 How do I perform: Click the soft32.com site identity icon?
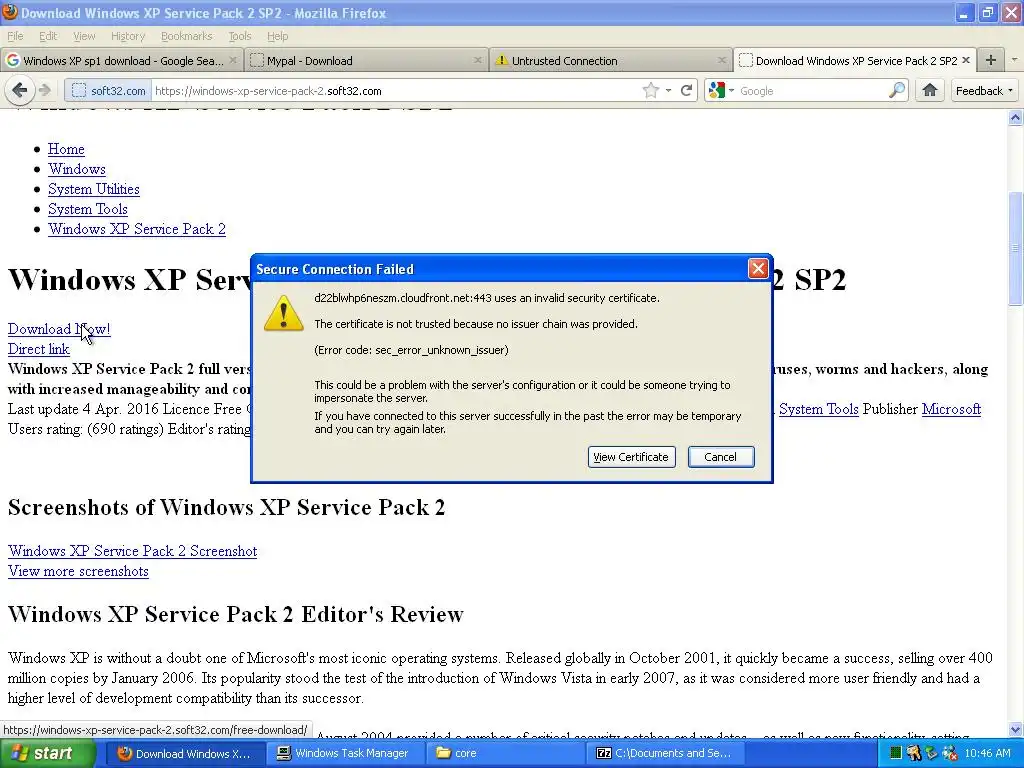pos(78,91)
